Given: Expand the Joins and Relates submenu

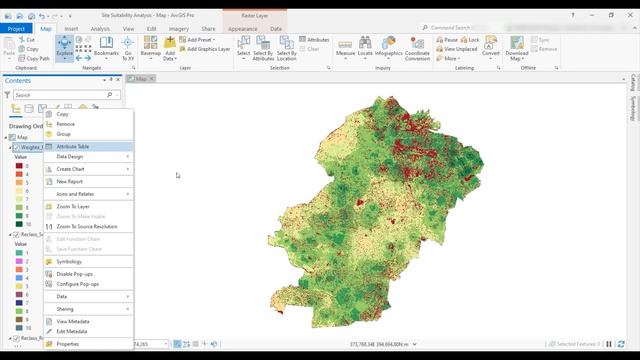Looking at the screenshot, I should coord(88,194).
